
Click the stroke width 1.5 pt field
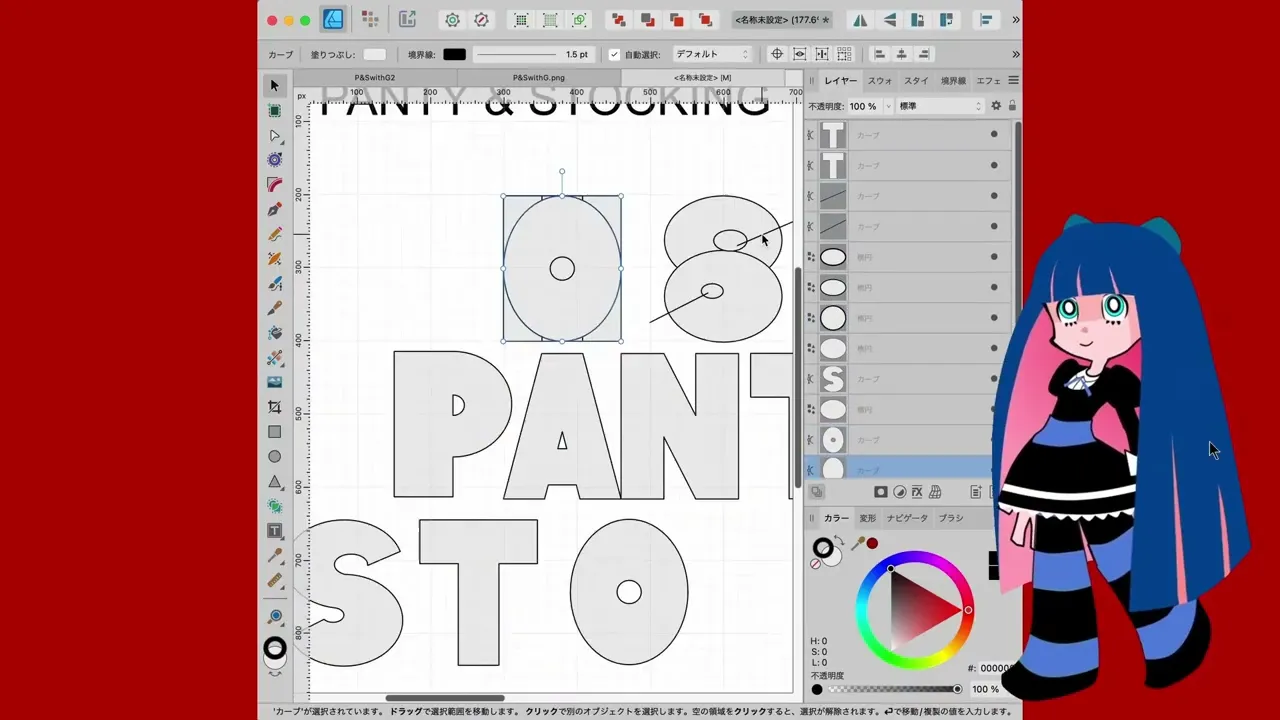[532, 54]
